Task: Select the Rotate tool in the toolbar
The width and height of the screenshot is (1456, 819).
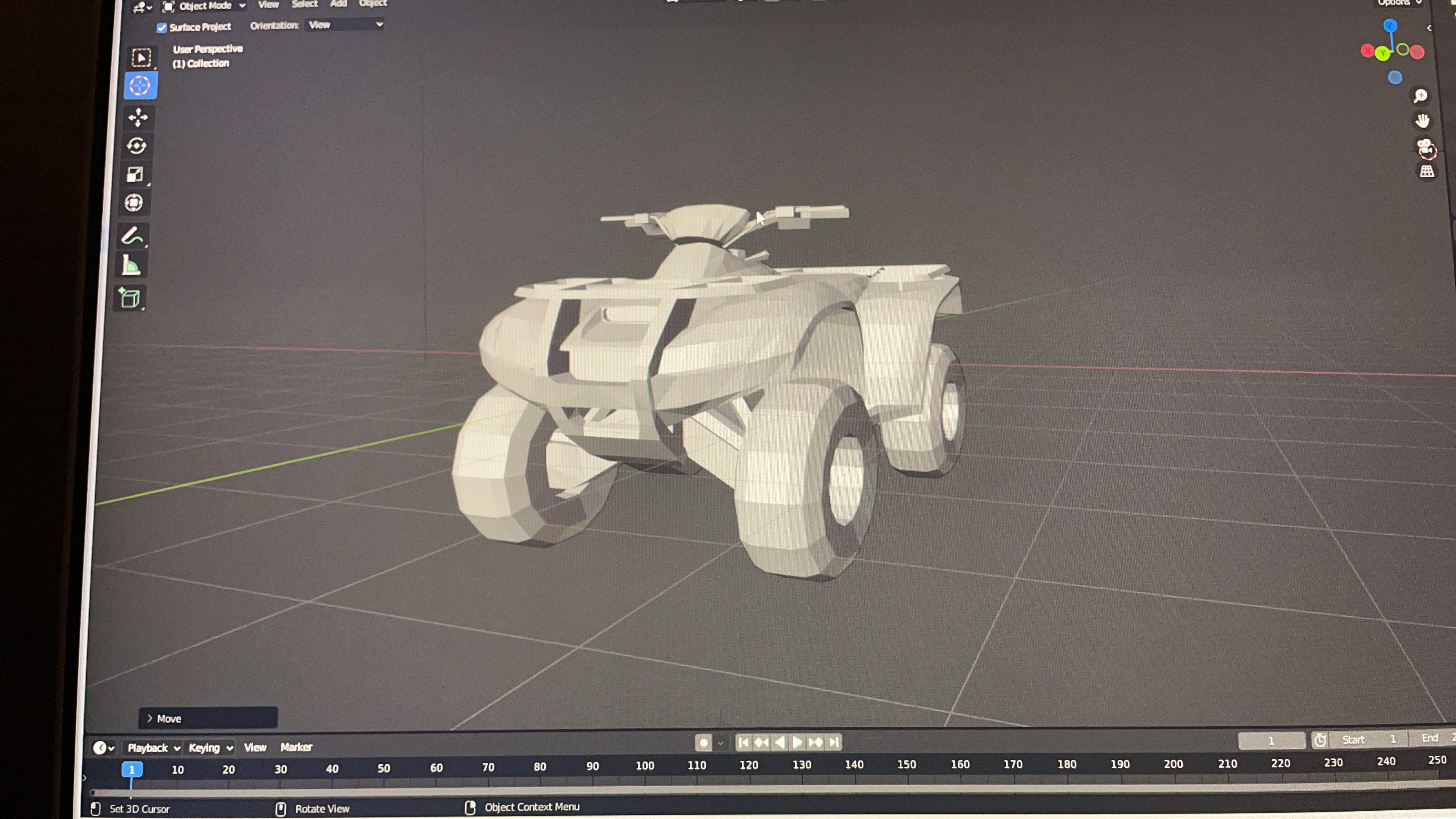Action: point(137,146)
